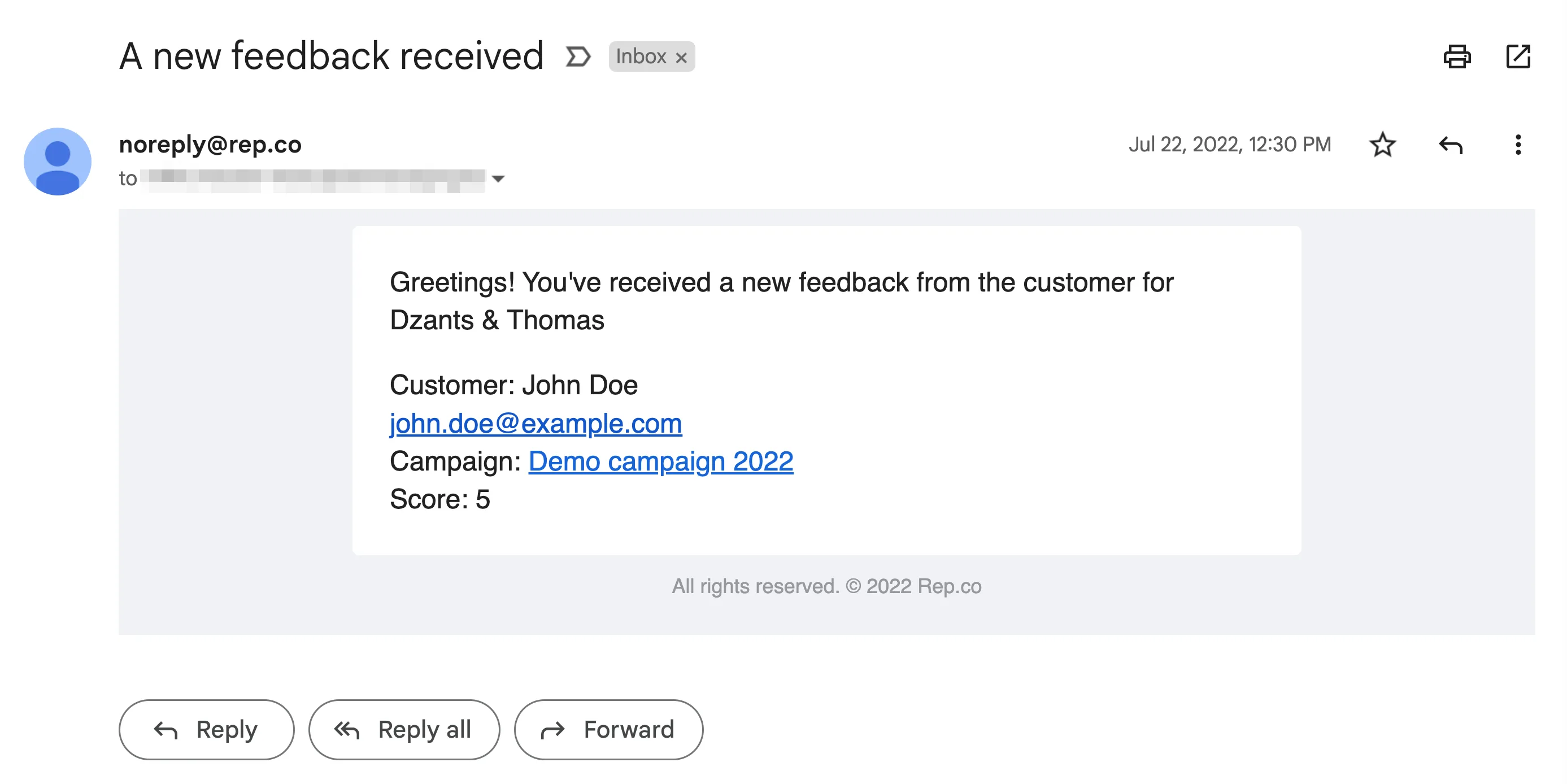Image resolution: width=1567 pixels, height=784 pixels.
Task: Click the blurred recipient address after 'to'
Action: pos(313,180)
